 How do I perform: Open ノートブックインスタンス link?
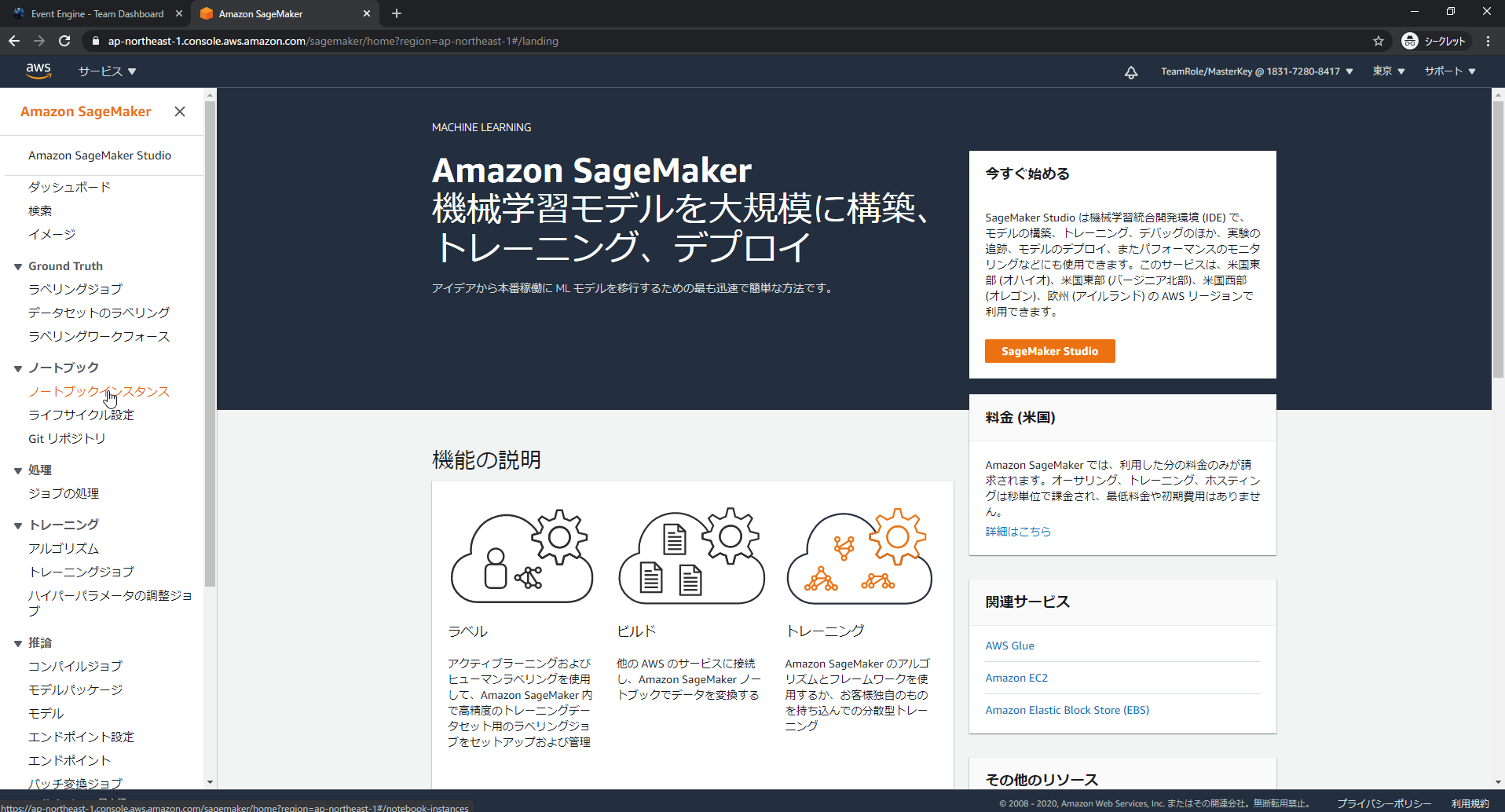click(x=99, y=391)
